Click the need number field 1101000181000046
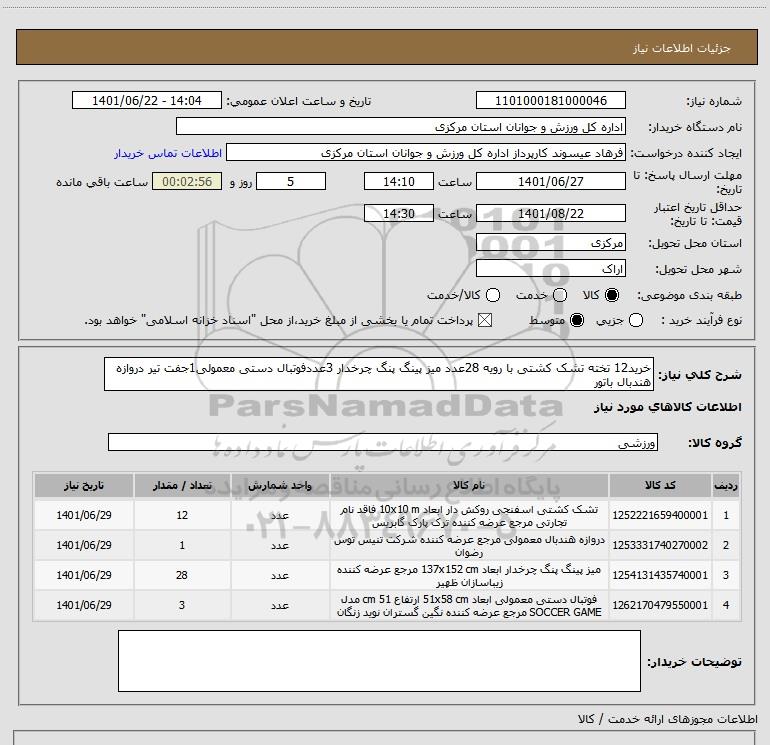Screen dimensions: 770x745 [x=550, y=101]
